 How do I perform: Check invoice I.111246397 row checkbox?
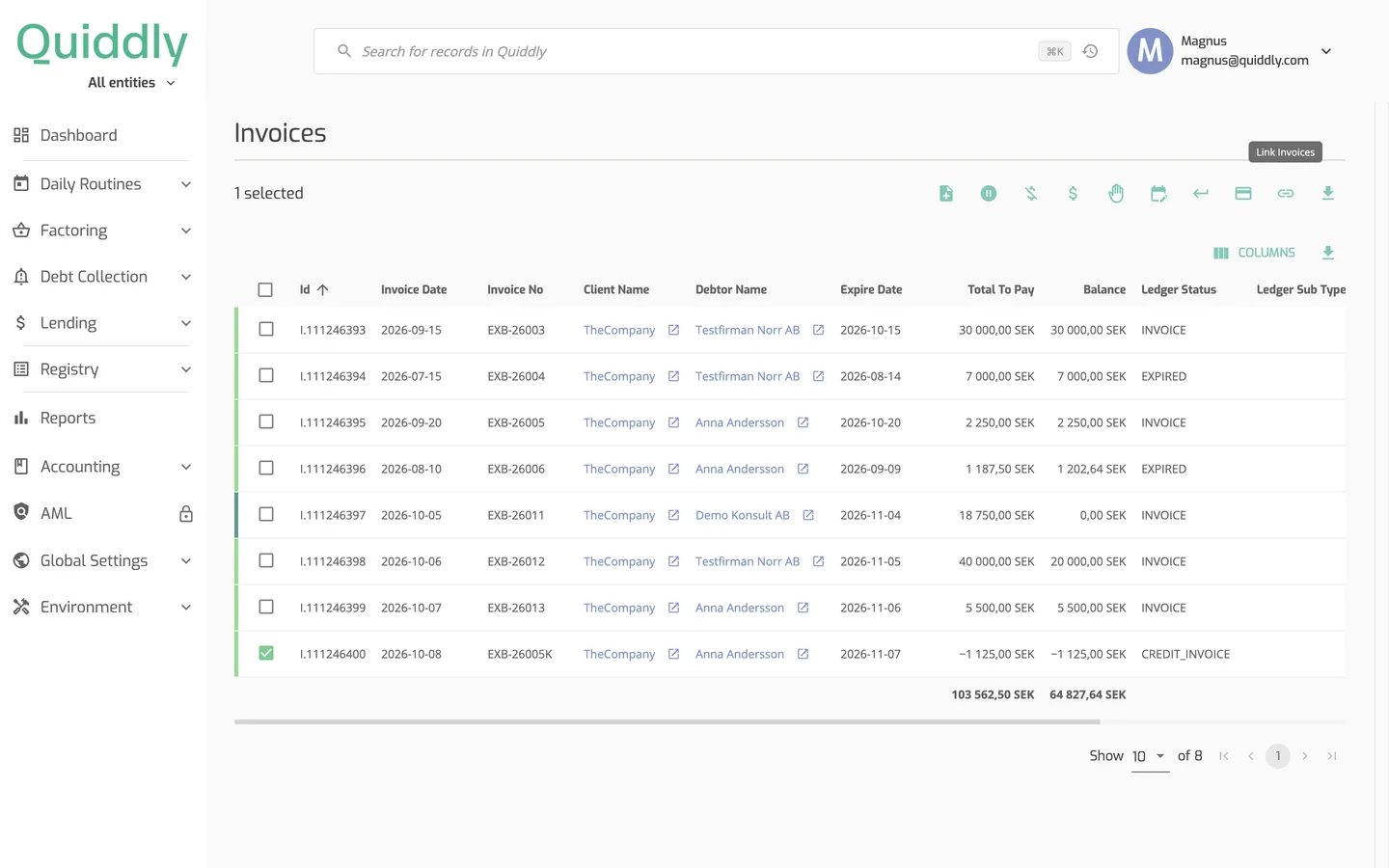(x=266, y=515)
